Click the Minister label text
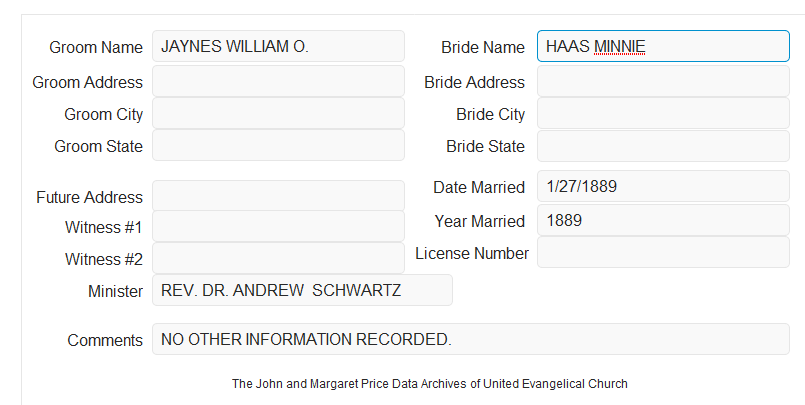The width and height of the screenshot is (805, 405). (116, 291)
